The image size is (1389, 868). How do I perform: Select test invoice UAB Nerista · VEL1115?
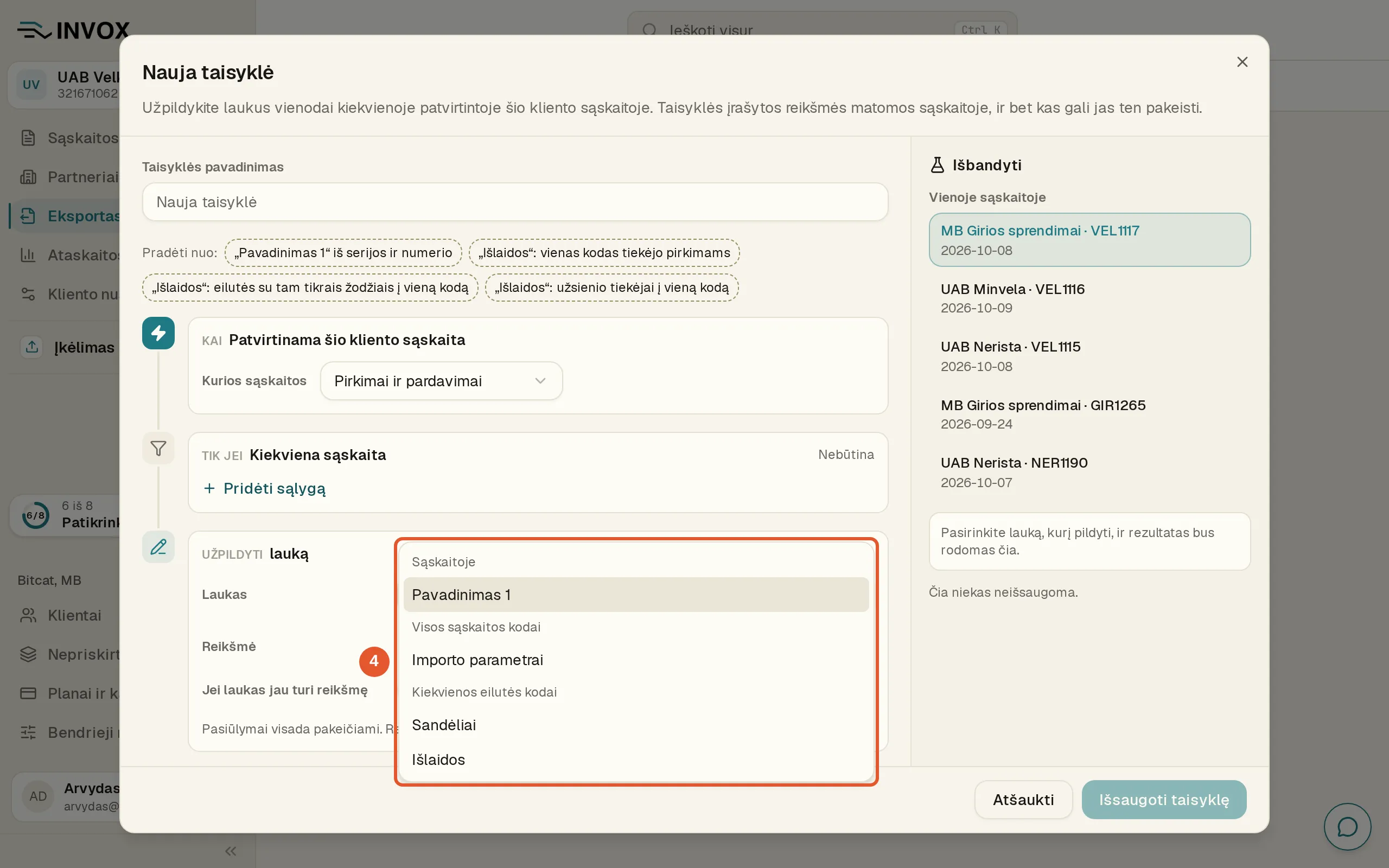(x=1089, y=356)
